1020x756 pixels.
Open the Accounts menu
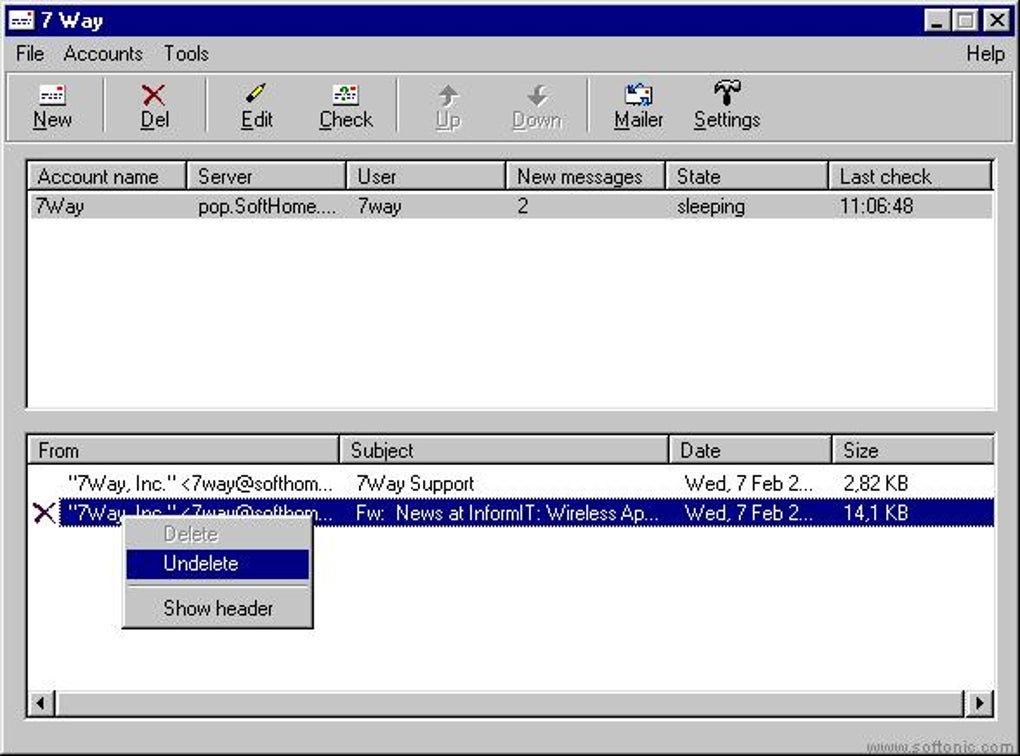(x=103, y=53)
